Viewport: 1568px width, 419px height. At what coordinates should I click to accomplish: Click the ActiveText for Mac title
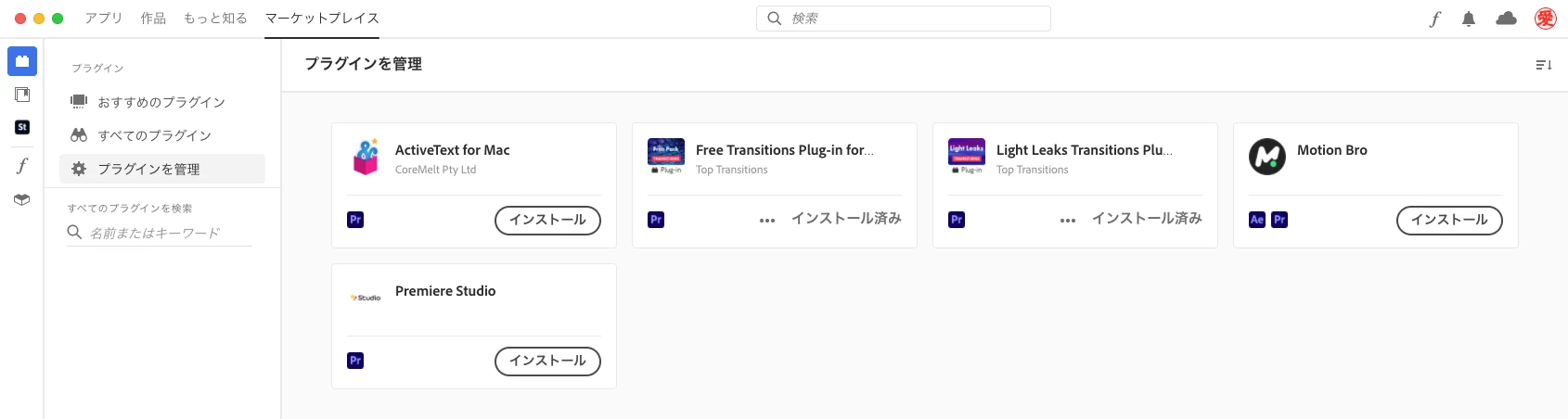[452, 150]
